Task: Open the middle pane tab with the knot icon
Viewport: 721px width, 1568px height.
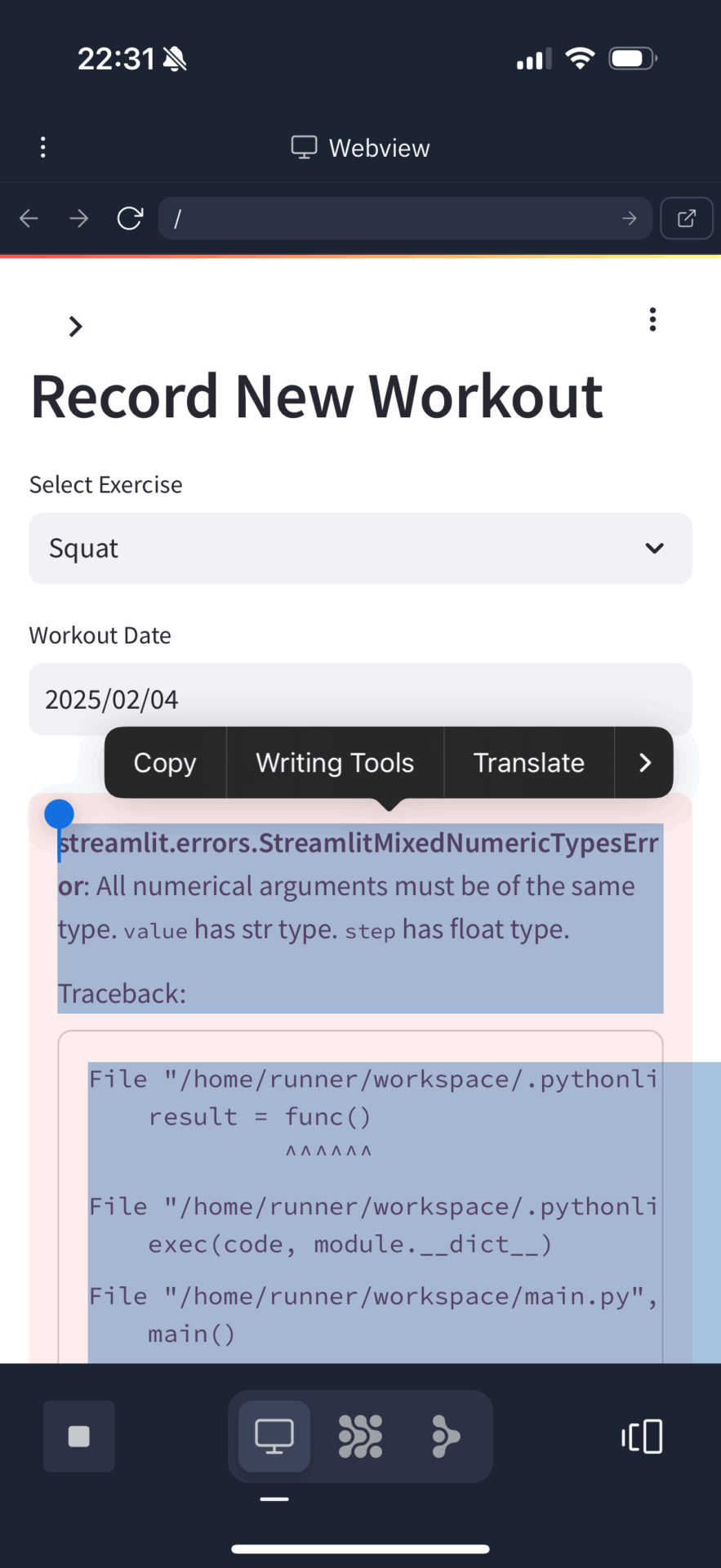Action: [x=360, y=1437]
